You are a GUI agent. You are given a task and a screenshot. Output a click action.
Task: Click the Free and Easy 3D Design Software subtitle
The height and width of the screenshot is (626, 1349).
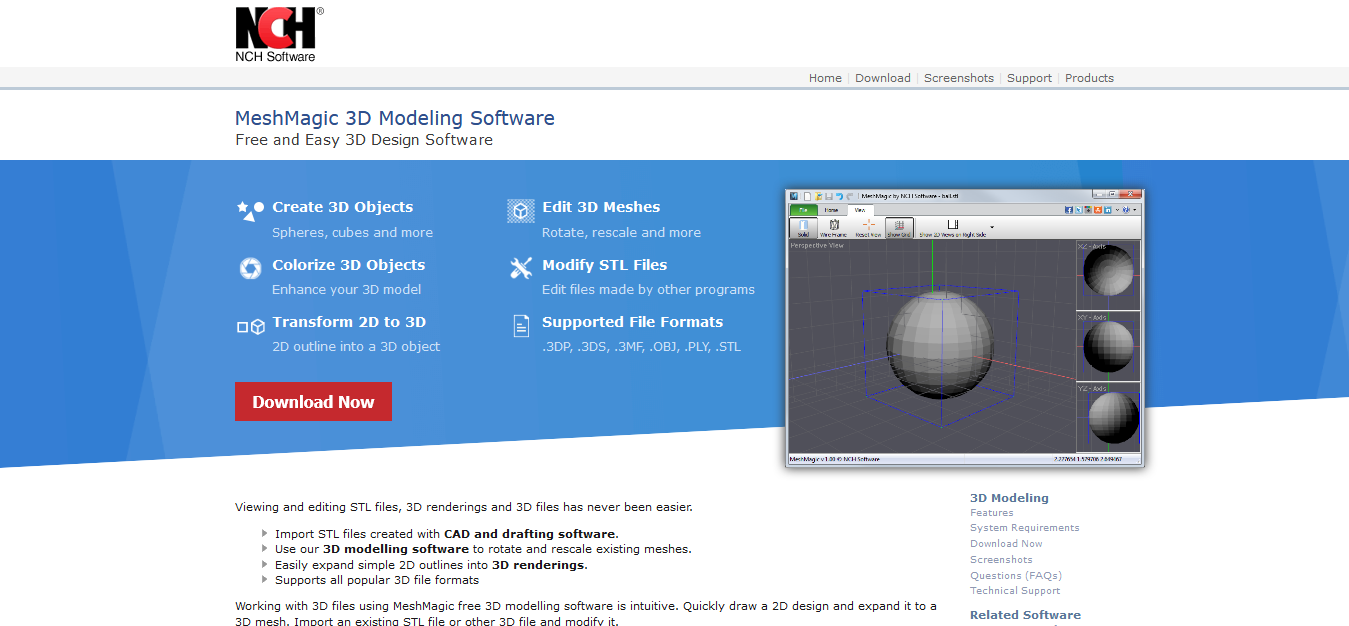tap(364, 140)
